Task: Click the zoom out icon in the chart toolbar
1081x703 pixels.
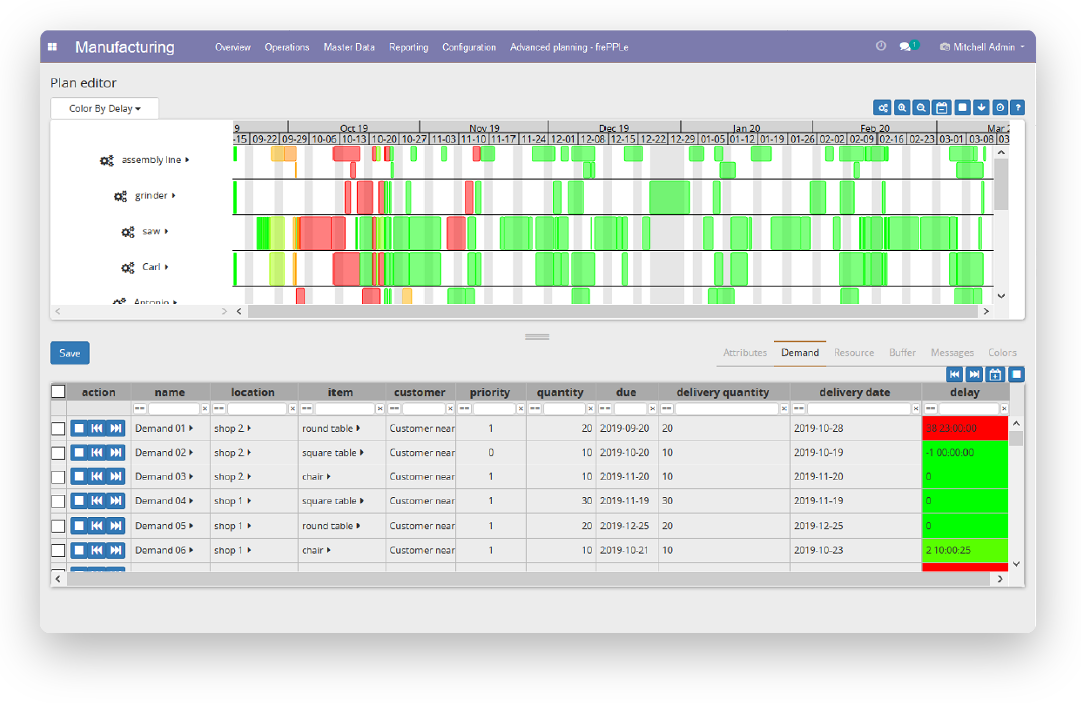Action: pyautogui.click(x=921, y=107)
